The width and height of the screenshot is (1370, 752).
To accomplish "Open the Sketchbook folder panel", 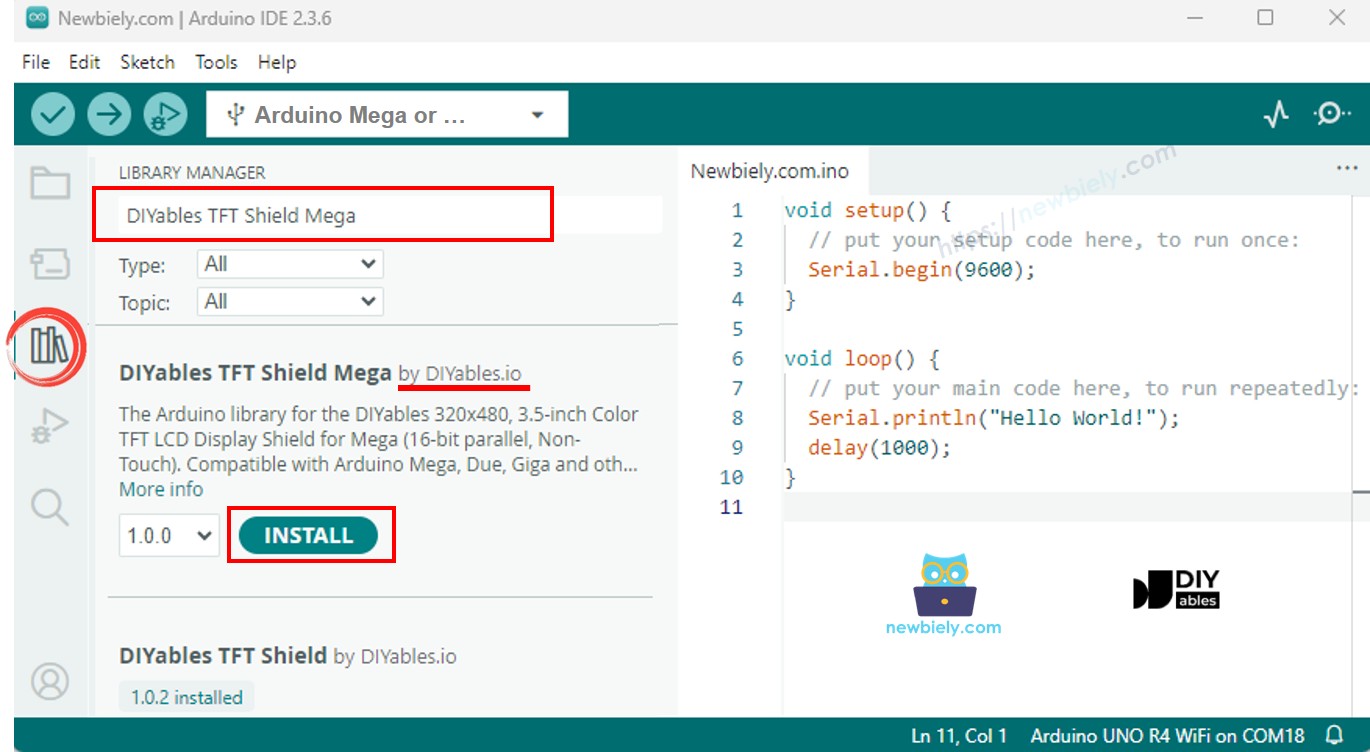I will 50,184.
